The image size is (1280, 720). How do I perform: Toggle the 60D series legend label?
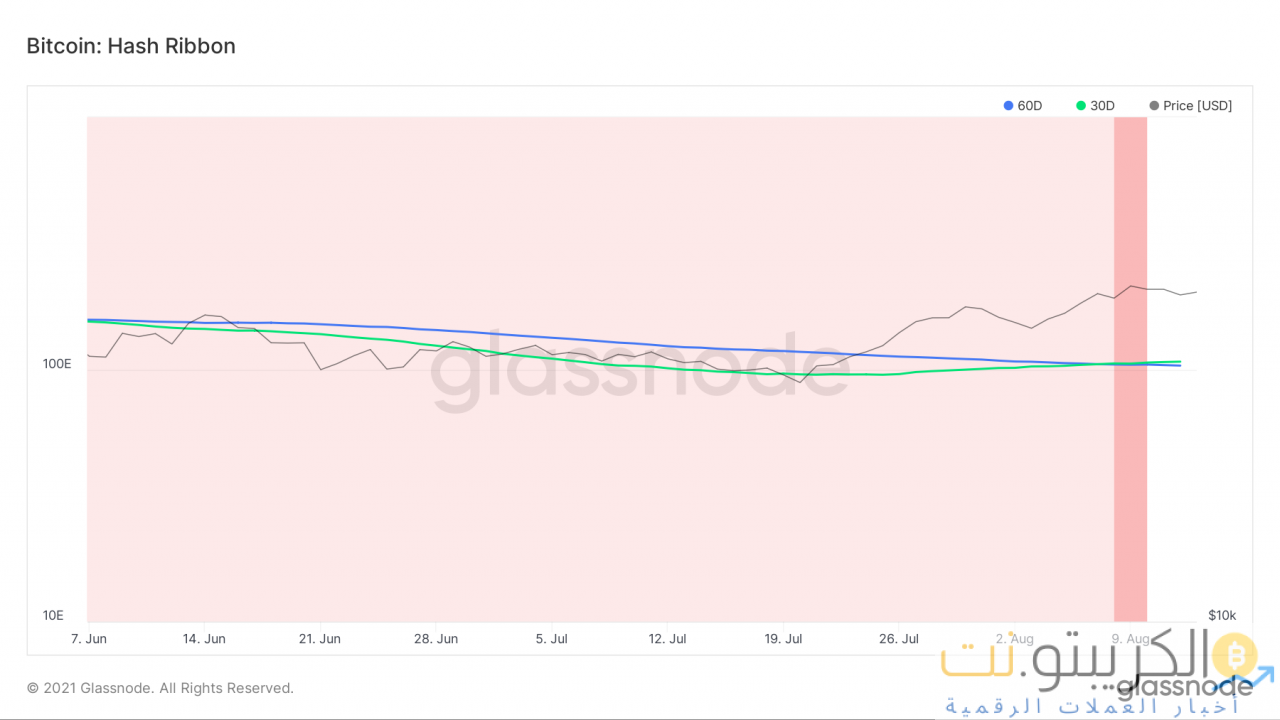[x=1029, y=106]
